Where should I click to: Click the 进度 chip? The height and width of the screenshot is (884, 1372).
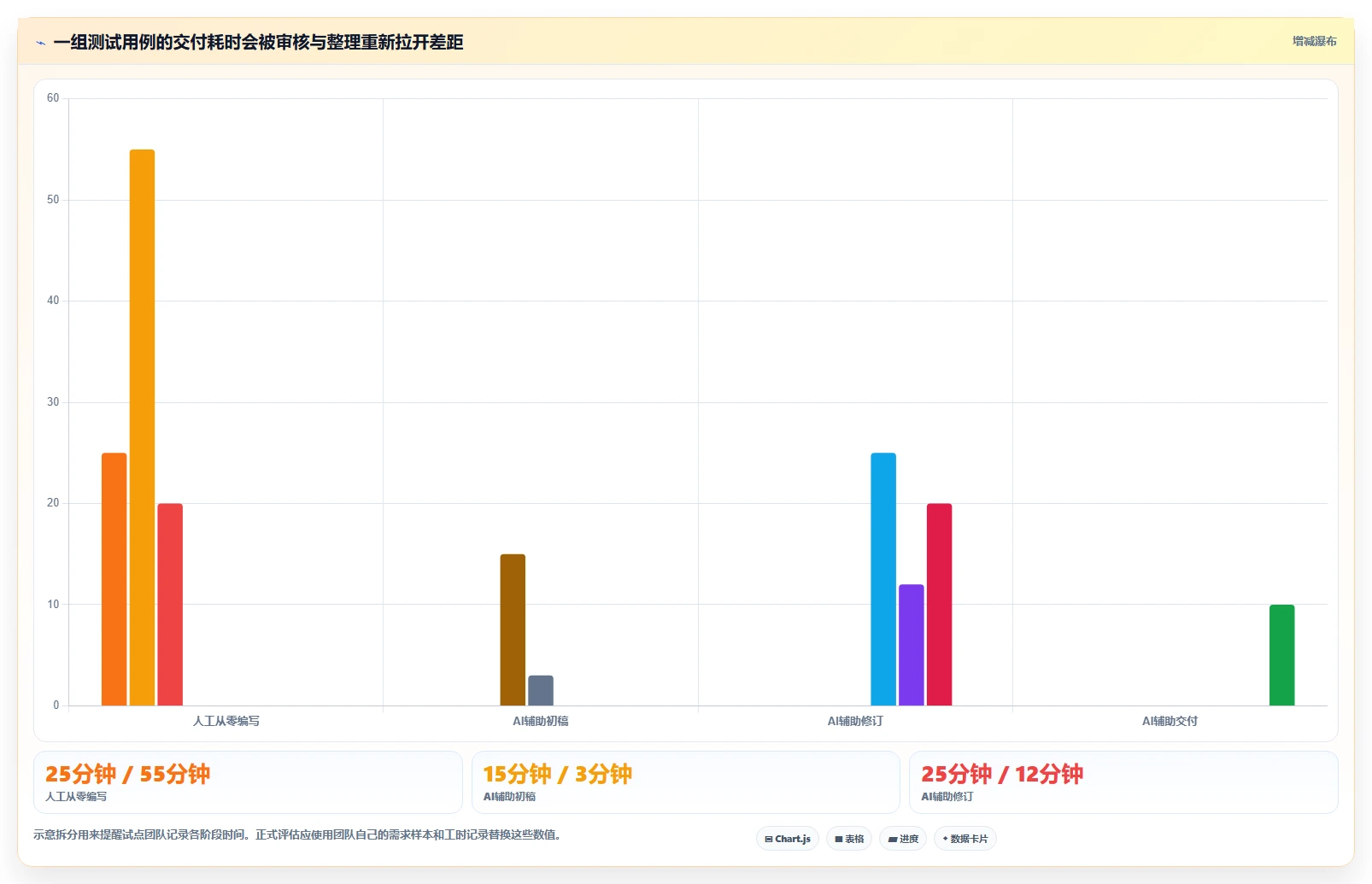pos(903,839)
